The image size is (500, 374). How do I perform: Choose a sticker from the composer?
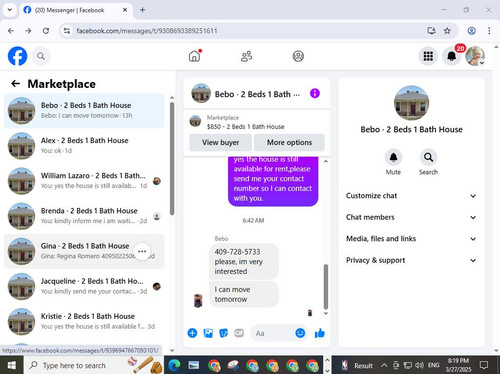(224, 333)
